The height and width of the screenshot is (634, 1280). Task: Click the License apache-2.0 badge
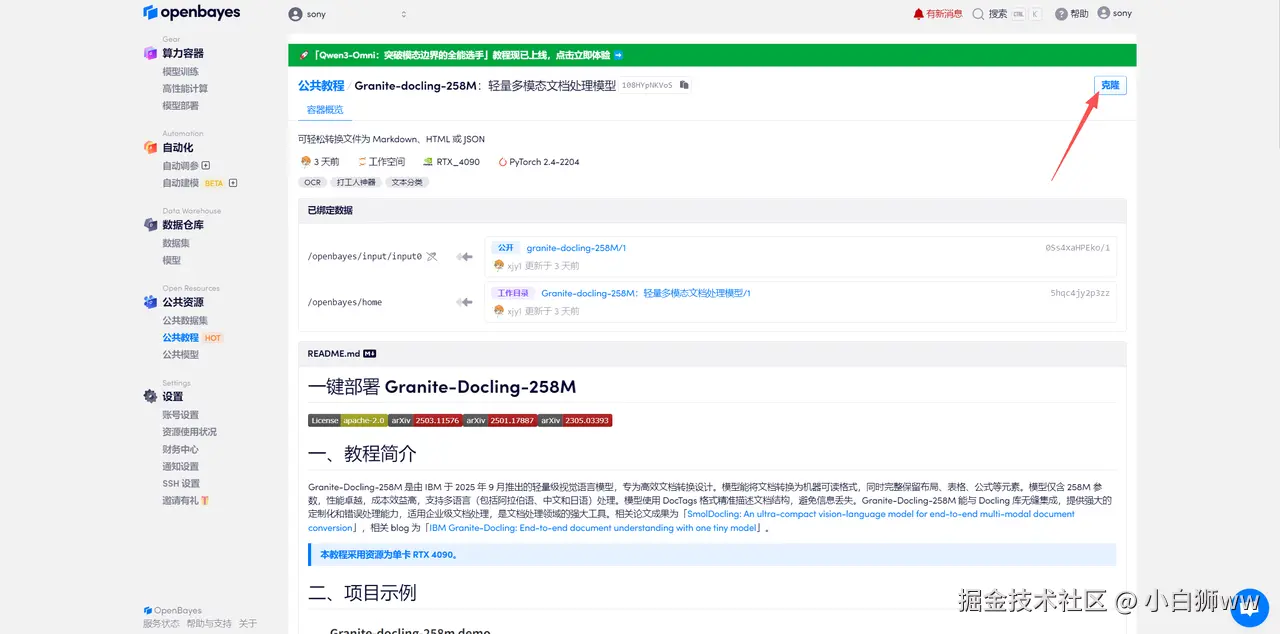(x=347, y=420)
